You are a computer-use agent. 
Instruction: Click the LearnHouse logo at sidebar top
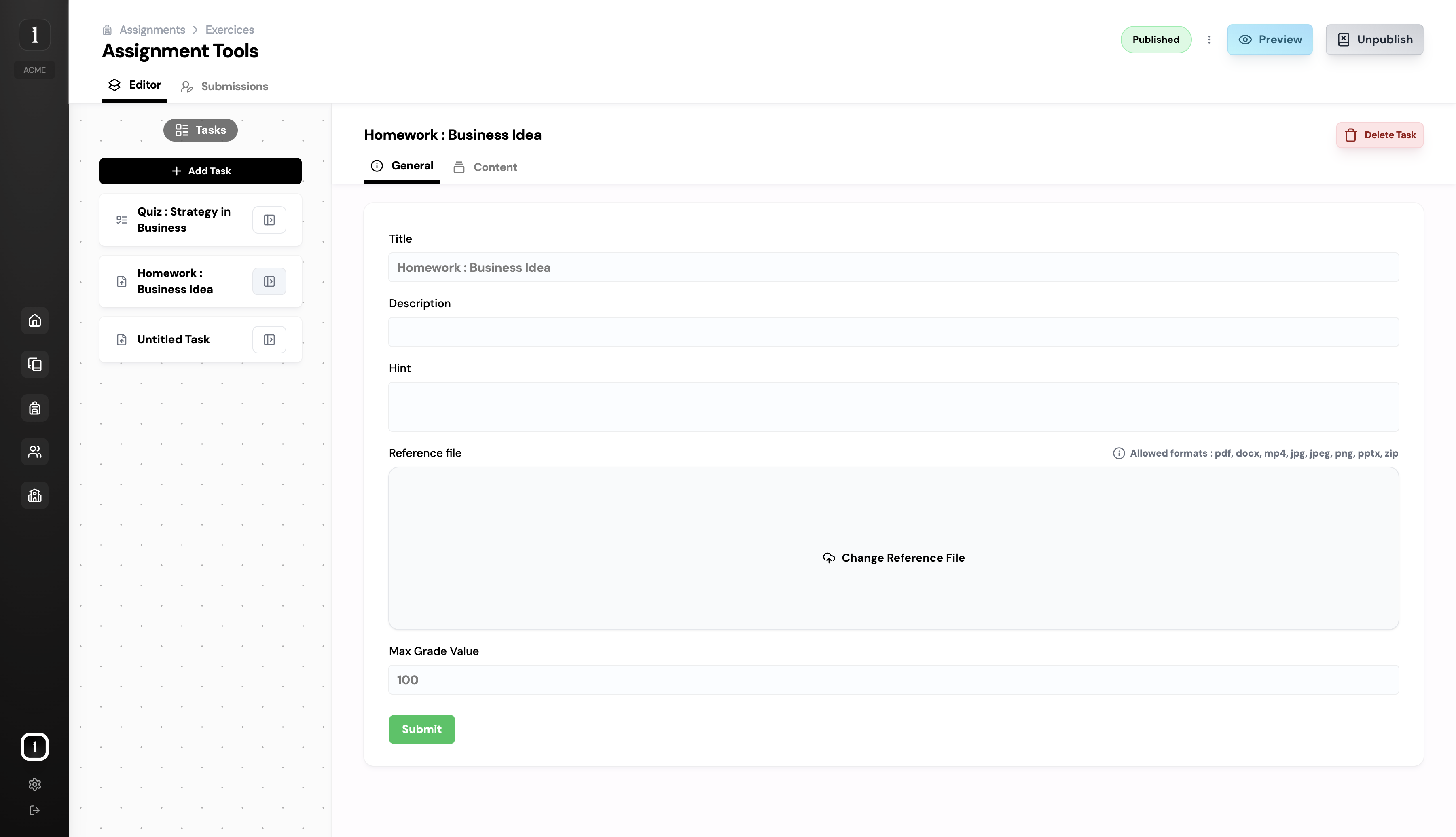tap(34, 34)
